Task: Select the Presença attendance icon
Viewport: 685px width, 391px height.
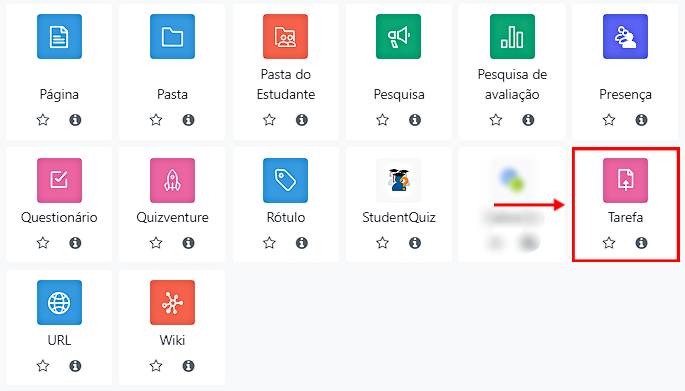Action: [625, 36]
